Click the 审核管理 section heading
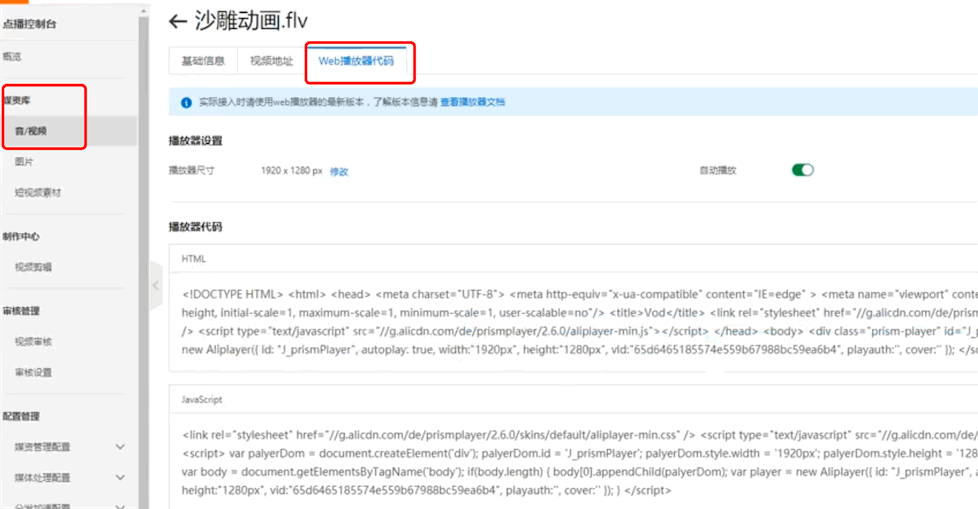 21,311
